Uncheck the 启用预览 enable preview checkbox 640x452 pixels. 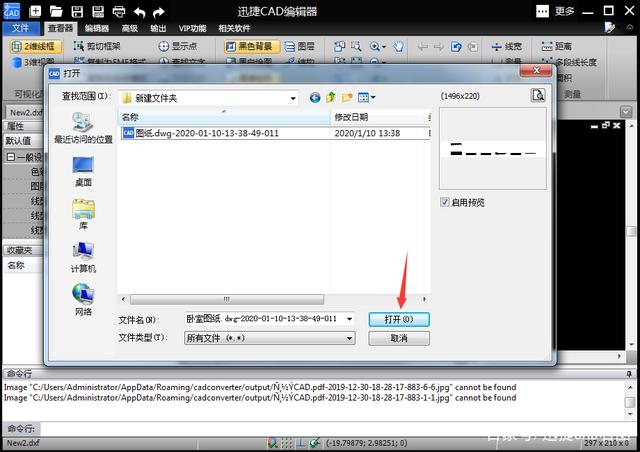click(x=445, y=202)
